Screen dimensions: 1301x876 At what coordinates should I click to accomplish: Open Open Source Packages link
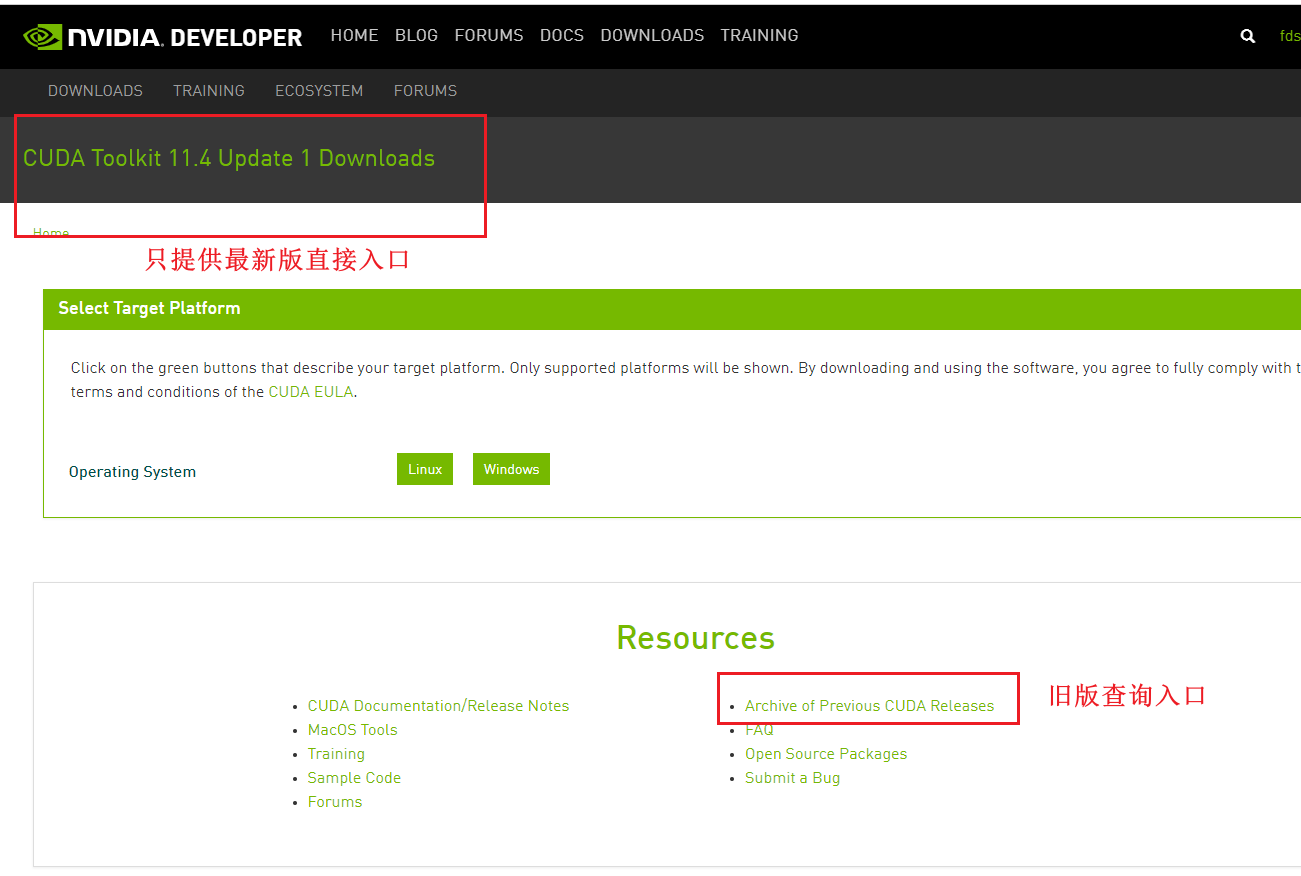[826, 754]
